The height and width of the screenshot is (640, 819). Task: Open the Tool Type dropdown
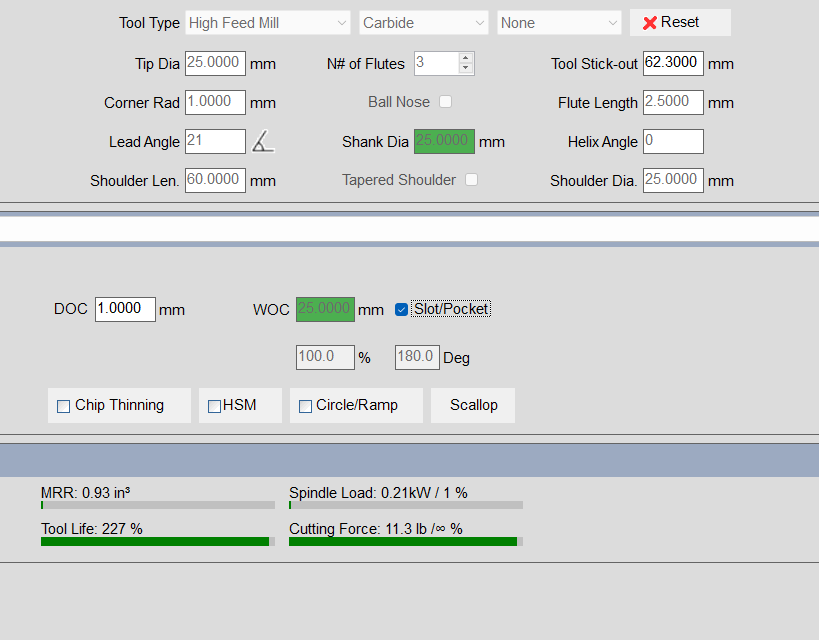point(268,23)
